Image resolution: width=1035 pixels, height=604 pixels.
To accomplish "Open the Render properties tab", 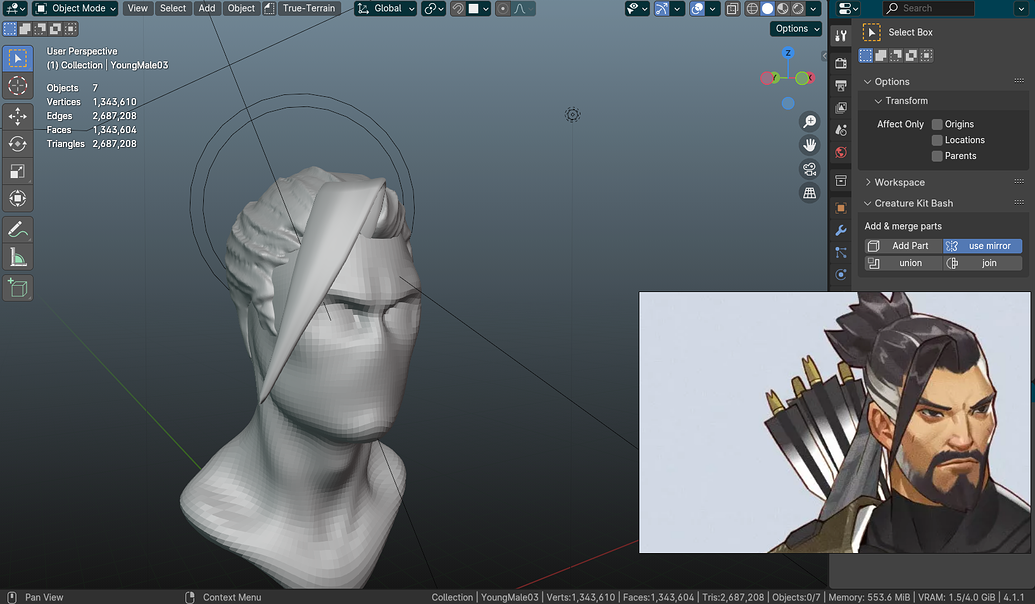I will click(840, 63).
